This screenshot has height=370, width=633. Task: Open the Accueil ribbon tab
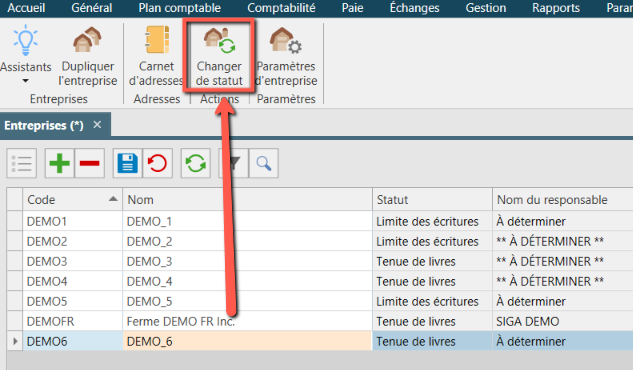click(x=26, y=8)
